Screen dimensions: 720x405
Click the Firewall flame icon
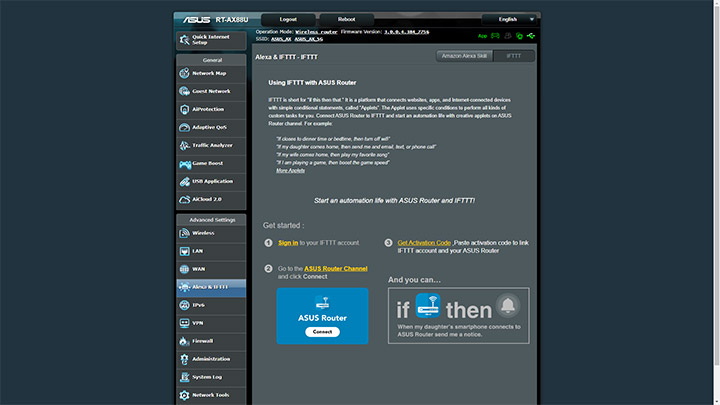pyautogui.click(x=185, y=341)
